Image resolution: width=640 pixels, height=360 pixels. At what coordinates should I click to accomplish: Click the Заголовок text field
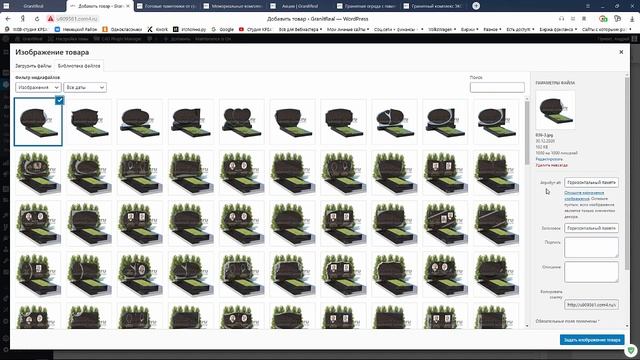click(591, 228)
